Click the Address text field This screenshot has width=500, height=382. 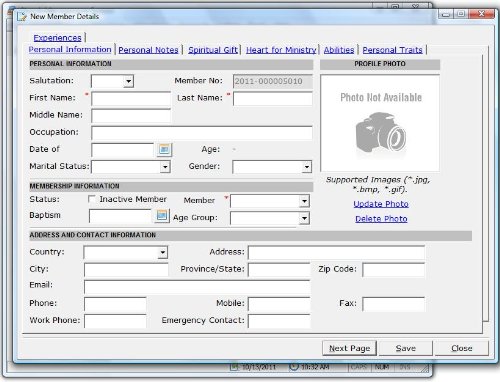tap(336, 252)
